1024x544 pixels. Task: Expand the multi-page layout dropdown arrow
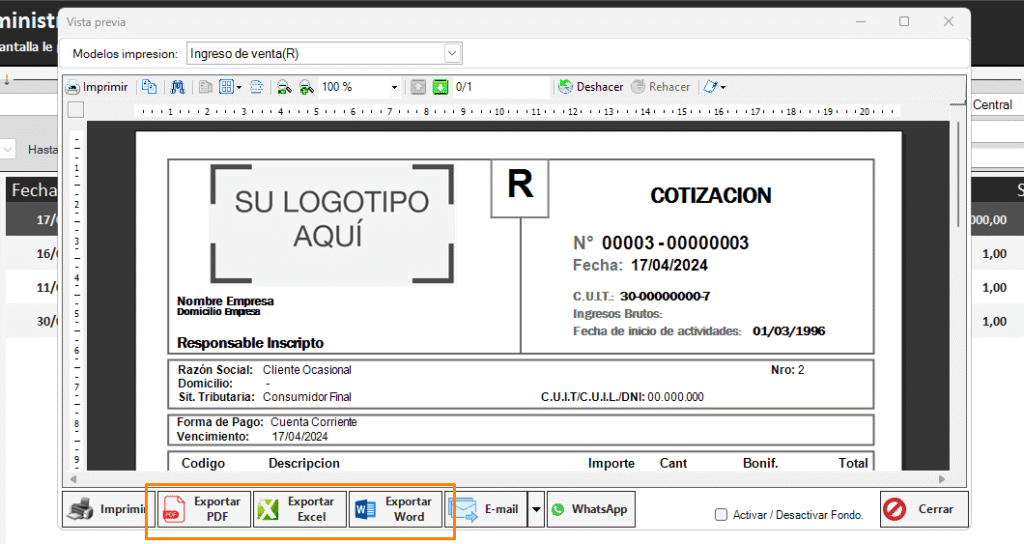pyautogui.click(x=239, y=87)
